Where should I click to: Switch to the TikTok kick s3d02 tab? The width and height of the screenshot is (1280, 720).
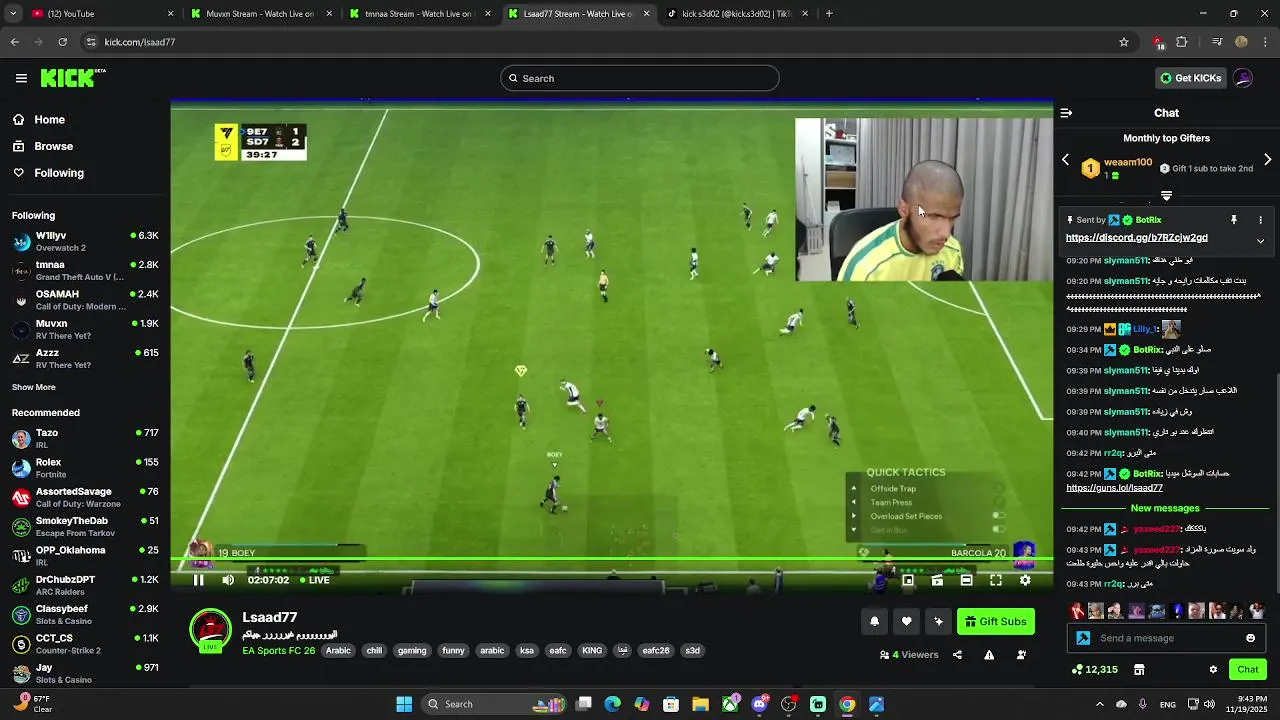tap(736, 14)
